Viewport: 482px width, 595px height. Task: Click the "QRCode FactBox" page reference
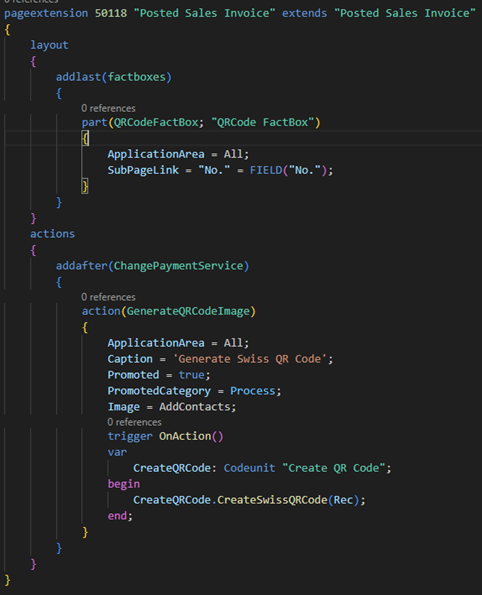[x=263, y=122]
